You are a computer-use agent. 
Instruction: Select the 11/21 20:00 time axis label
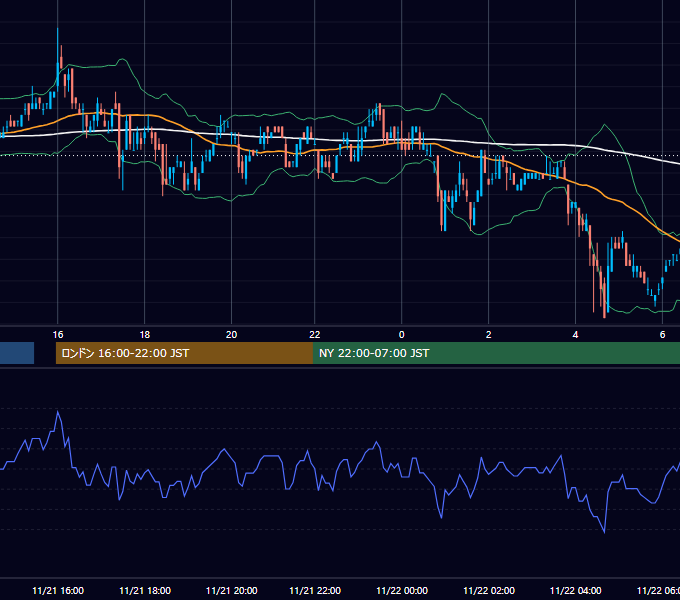[232, 590]
